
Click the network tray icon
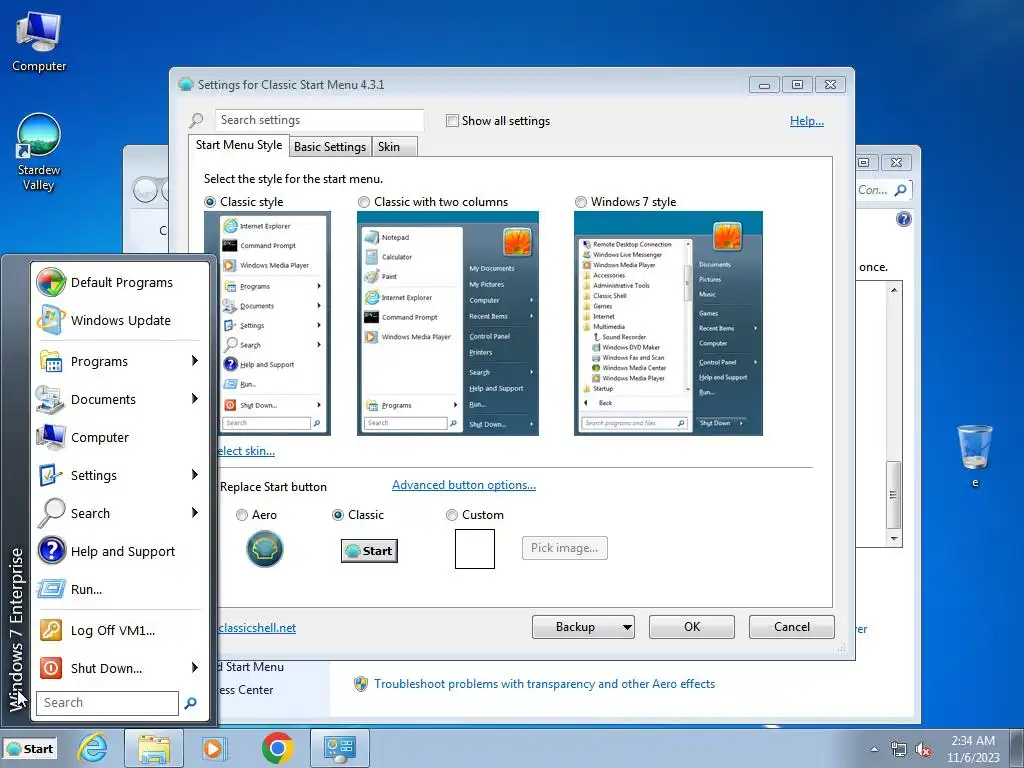pos(899,750)
